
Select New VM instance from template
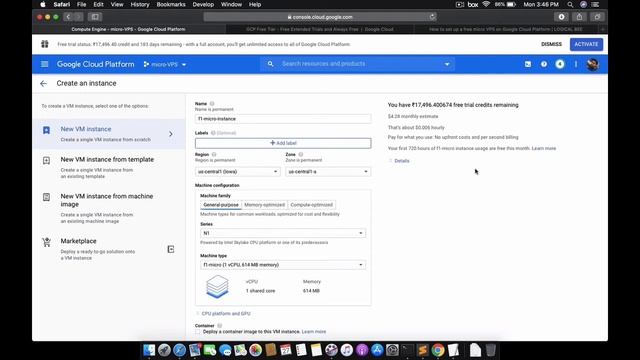(x=109, y=167)
